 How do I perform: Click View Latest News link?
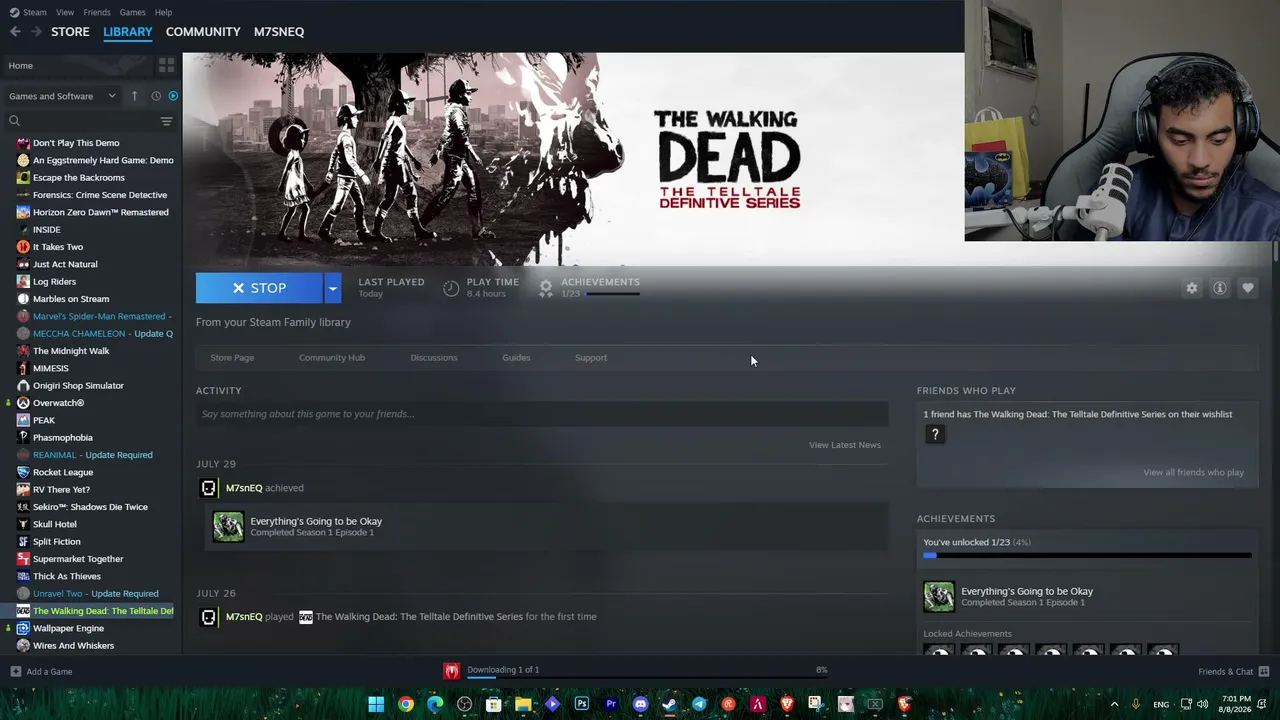(845, 445)
